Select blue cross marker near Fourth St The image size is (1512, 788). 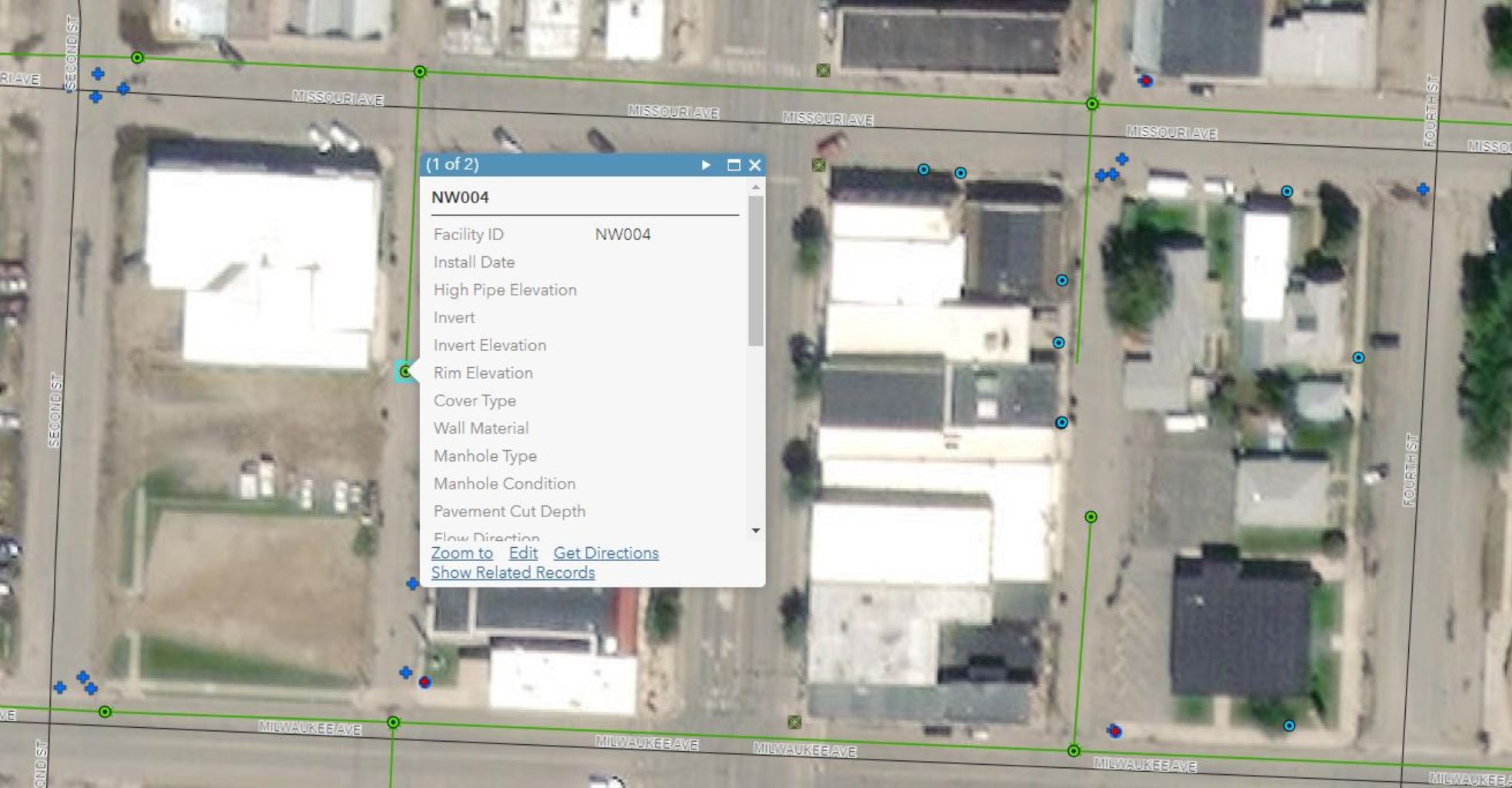1423,189
